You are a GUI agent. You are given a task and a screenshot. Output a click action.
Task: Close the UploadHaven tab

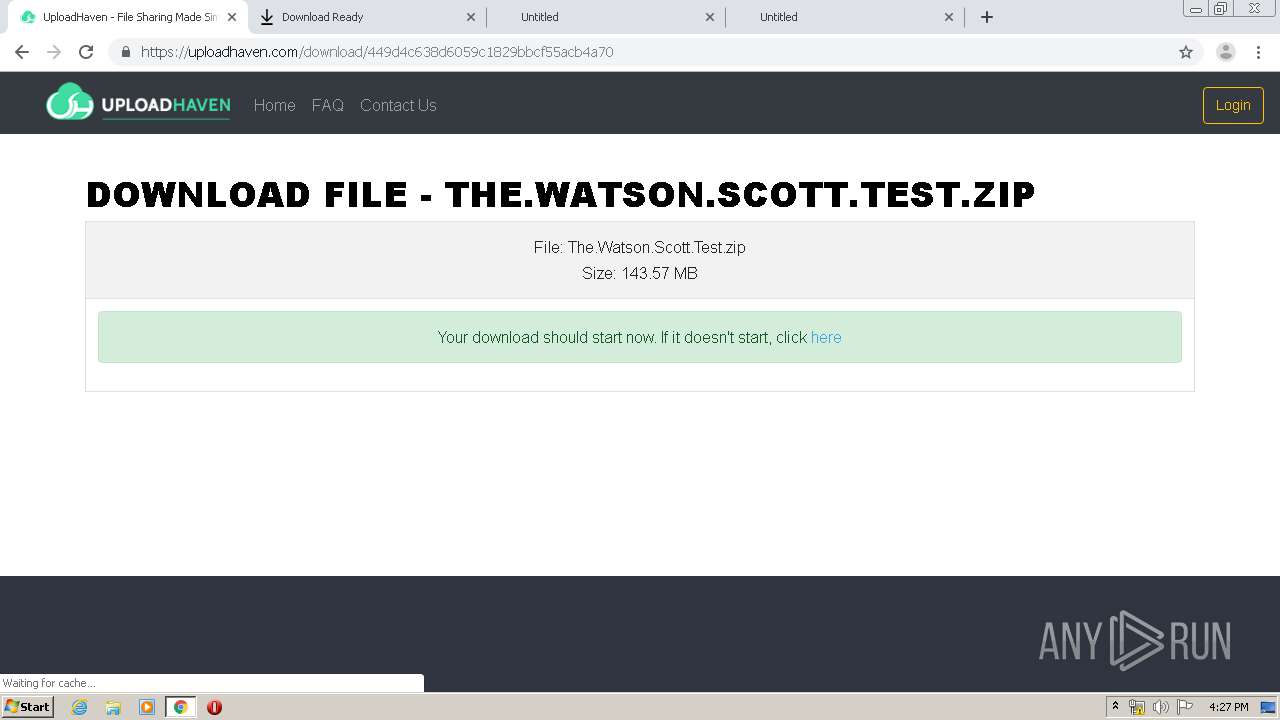pos(232,17)
